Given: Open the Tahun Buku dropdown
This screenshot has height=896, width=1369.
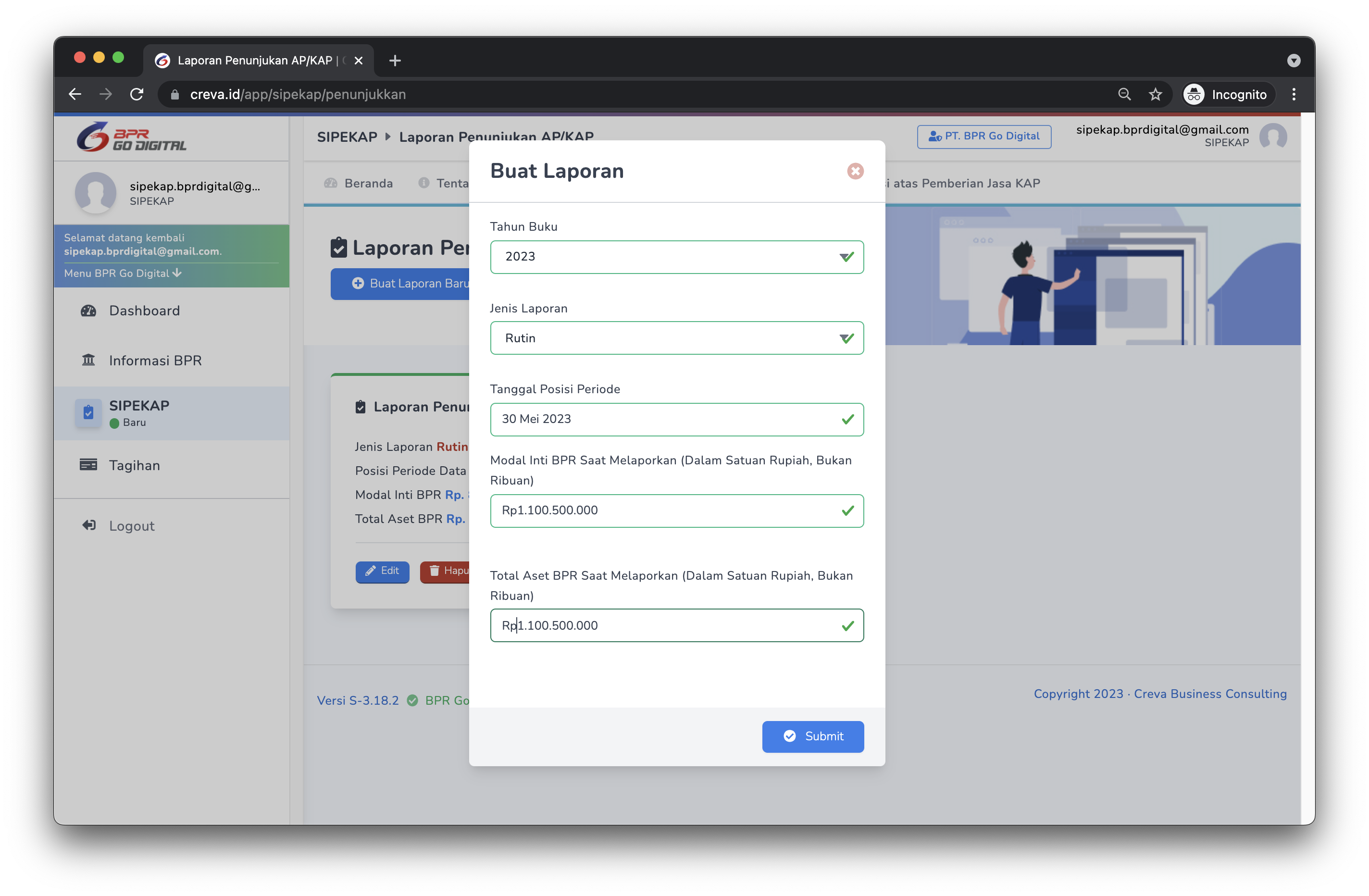Looking at the screenshot, I should [676, 257].
